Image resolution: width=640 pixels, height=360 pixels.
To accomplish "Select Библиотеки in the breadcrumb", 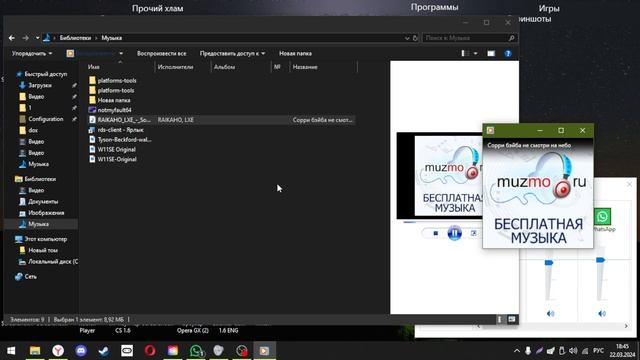I will pyautogui.click(x=75, y=38).
